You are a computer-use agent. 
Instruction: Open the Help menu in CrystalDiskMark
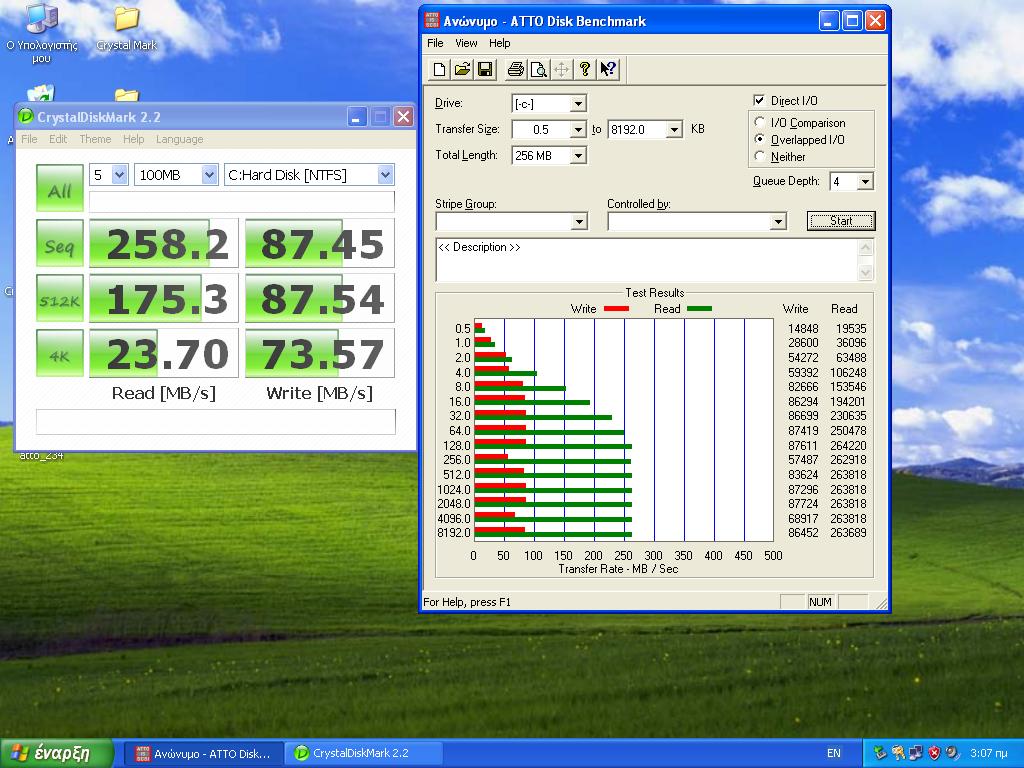(133, 139)
